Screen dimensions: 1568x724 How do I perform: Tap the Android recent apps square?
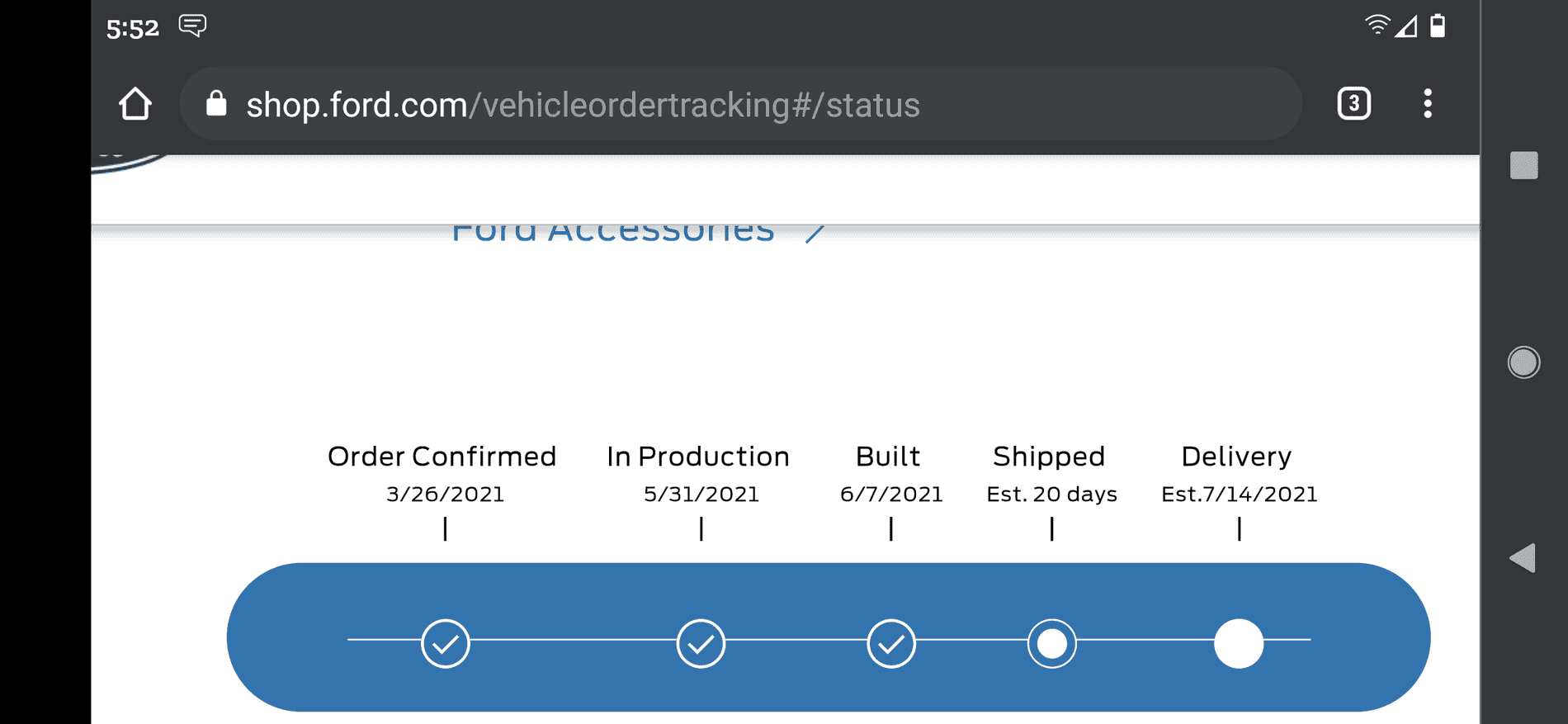click(x=1523, y=165)
